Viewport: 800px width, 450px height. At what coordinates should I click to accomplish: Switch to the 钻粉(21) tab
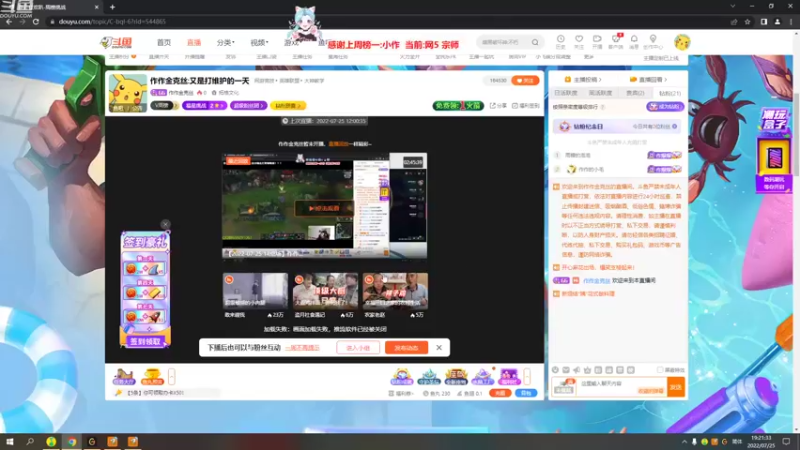pos(670,93)
